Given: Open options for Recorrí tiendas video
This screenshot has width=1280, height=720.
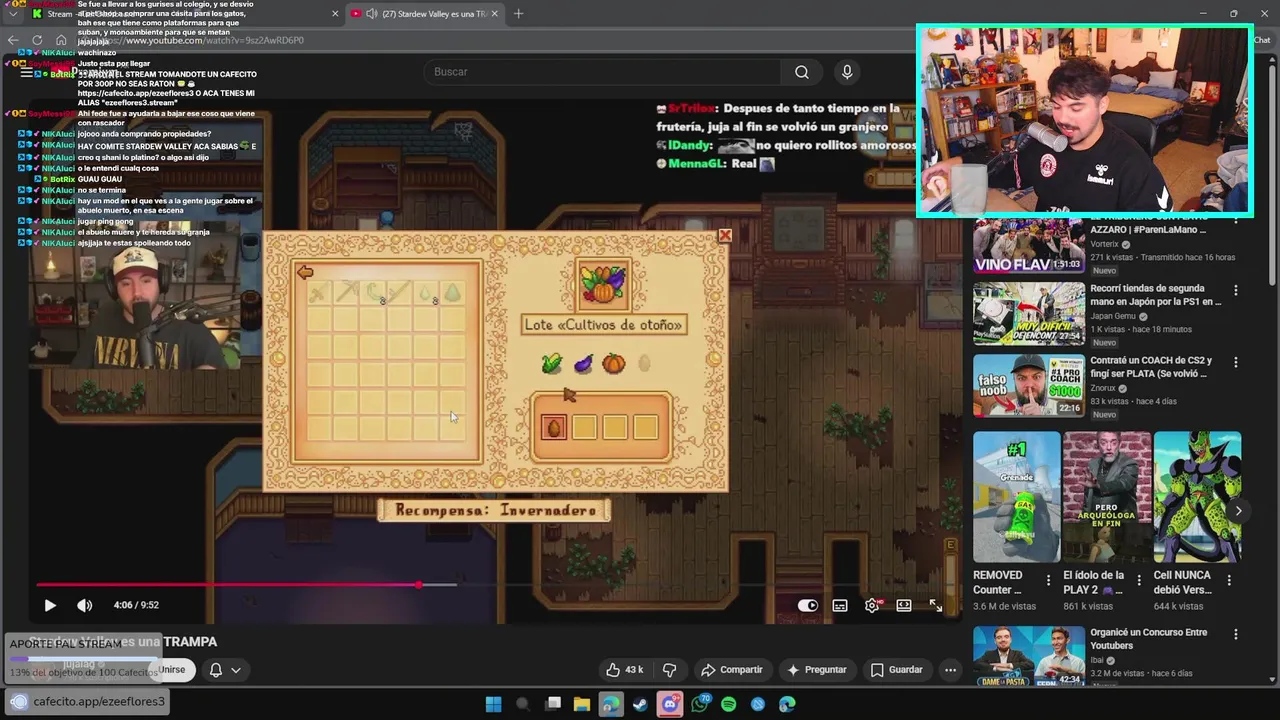Looking at the screenshot, I should tap(1236, 290).
